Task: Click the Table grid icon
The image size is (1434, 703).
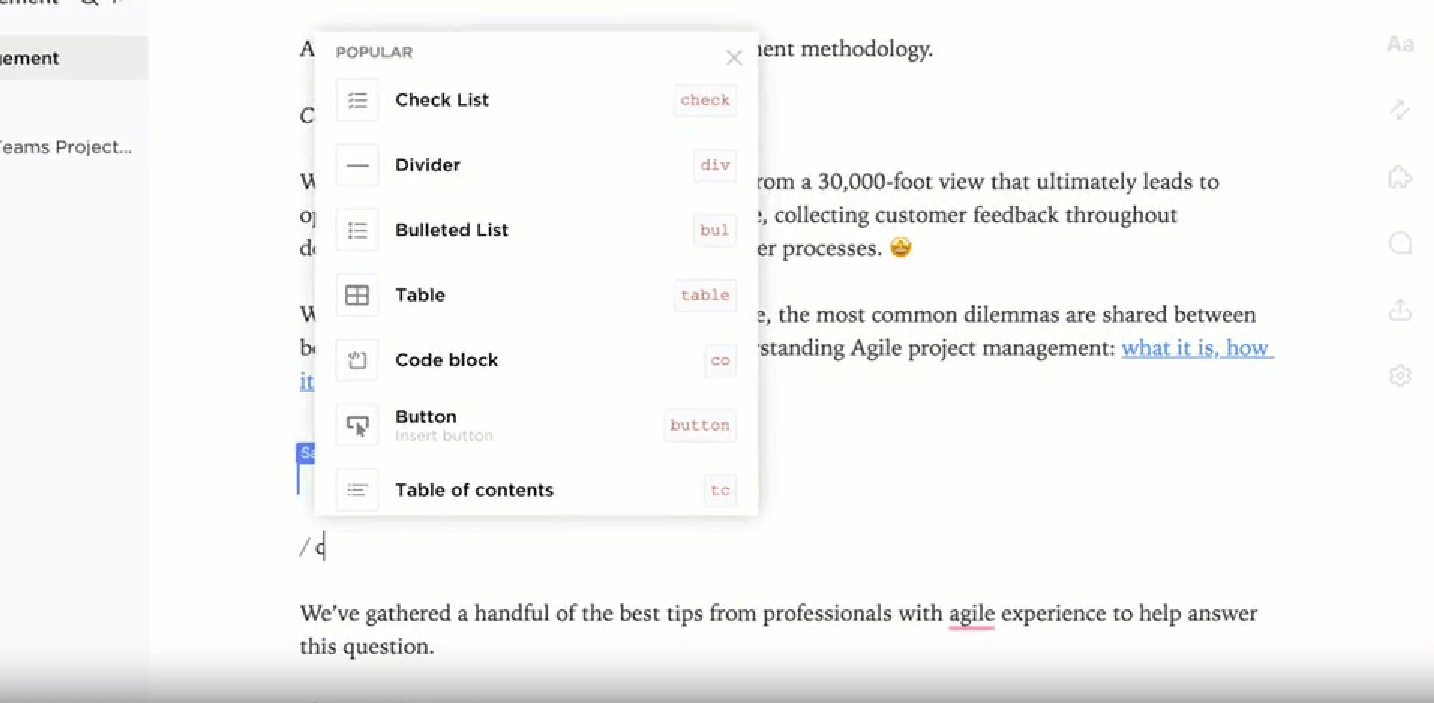Action: point(357,295)
